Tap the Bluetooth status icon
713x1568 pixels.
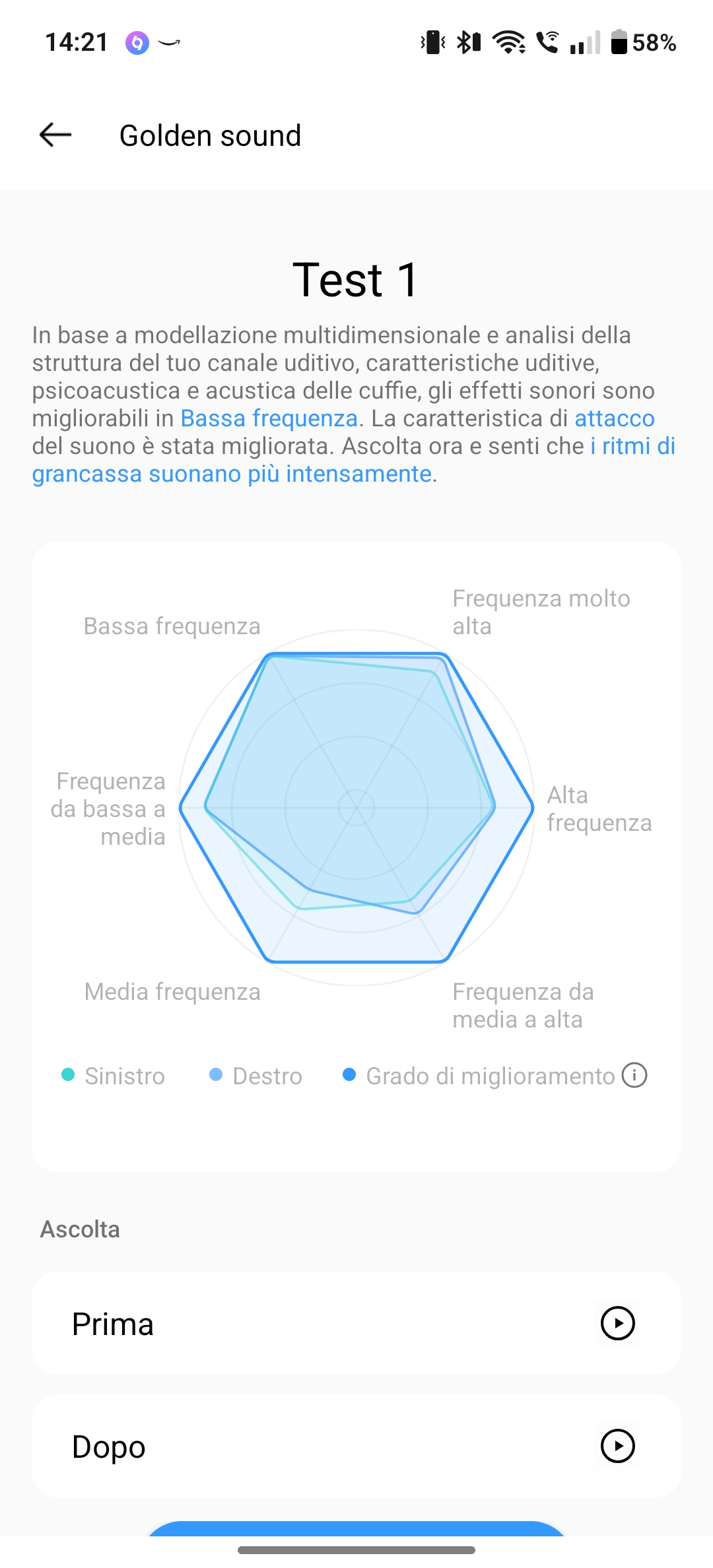point(469,42)
